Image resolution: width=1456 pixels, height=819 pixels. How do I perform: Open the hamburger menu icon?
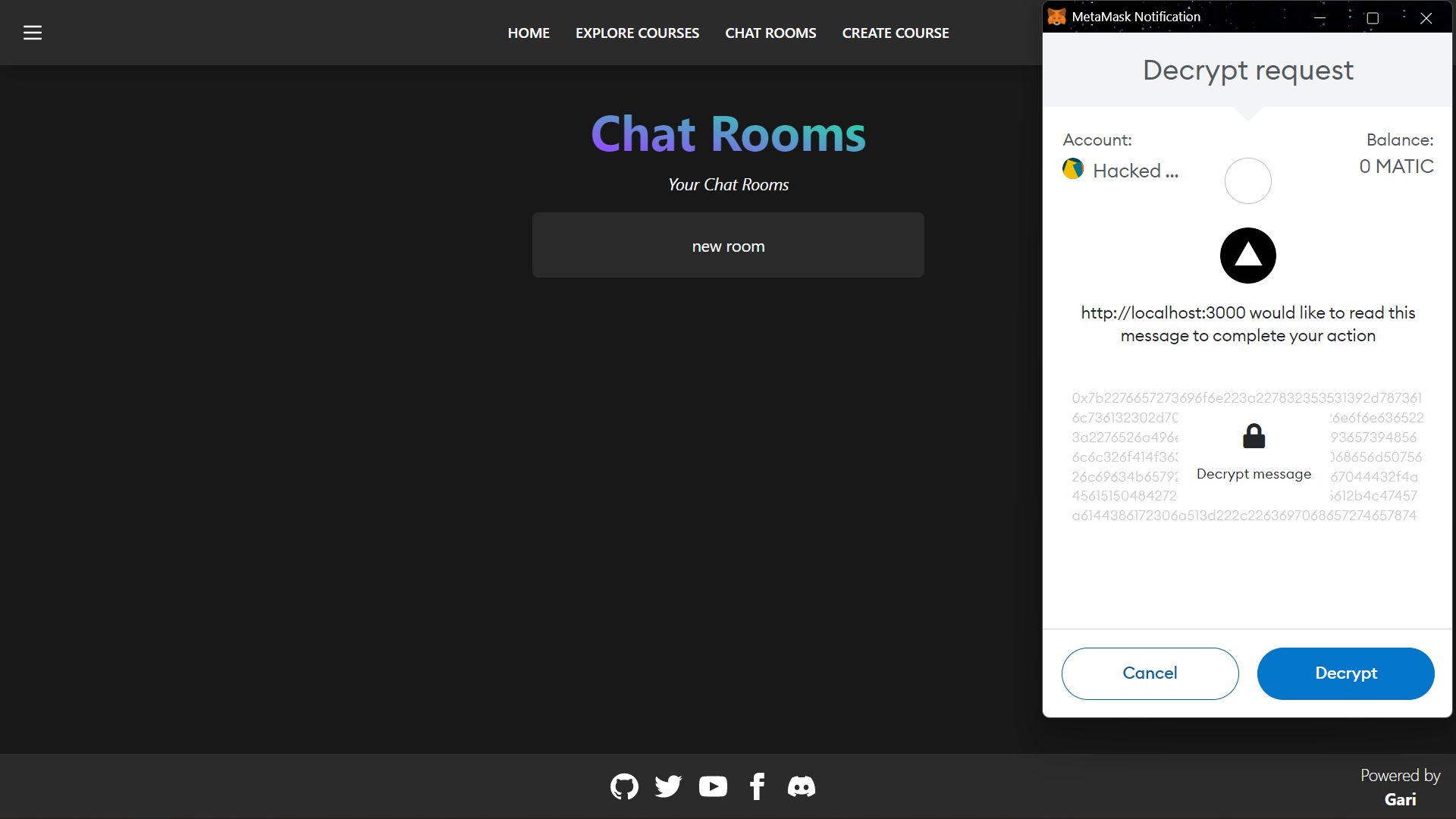click(33, 33)
